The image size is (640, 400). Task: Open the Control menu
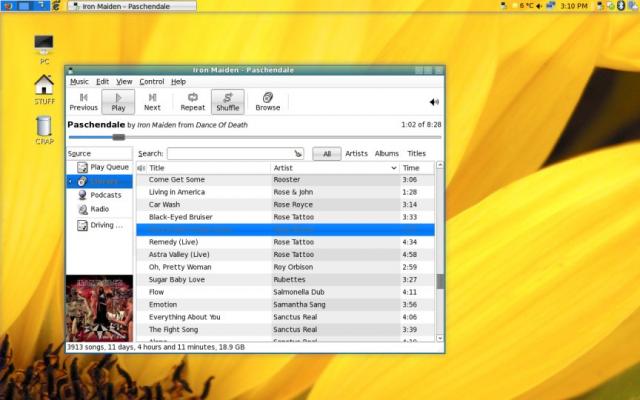152,82
